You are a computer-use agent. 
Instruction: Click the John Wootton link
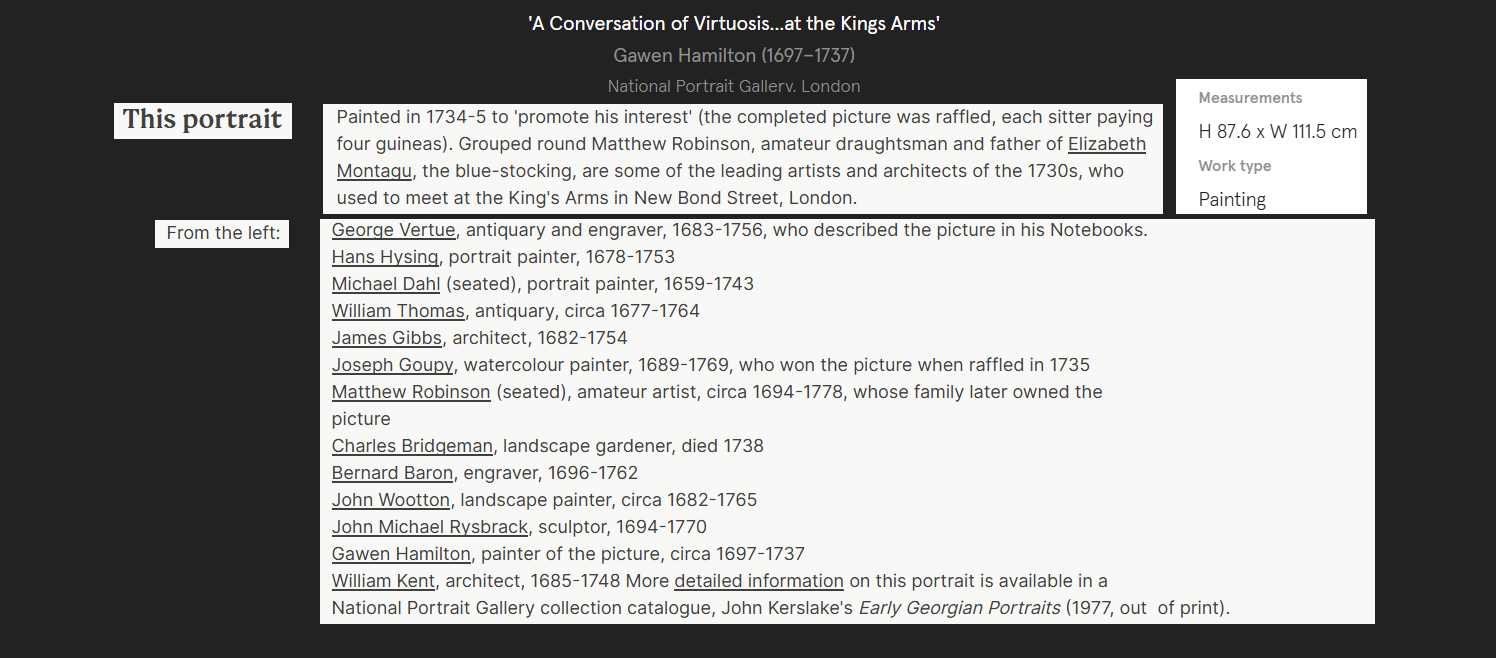click(391, 500)
